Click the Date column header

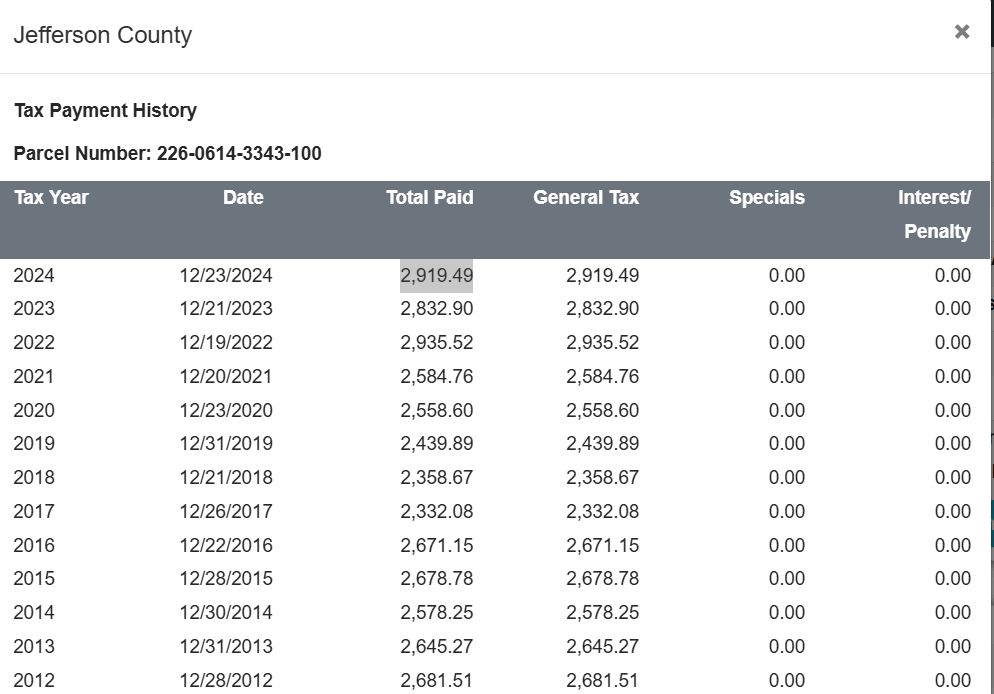click(243, 198)
